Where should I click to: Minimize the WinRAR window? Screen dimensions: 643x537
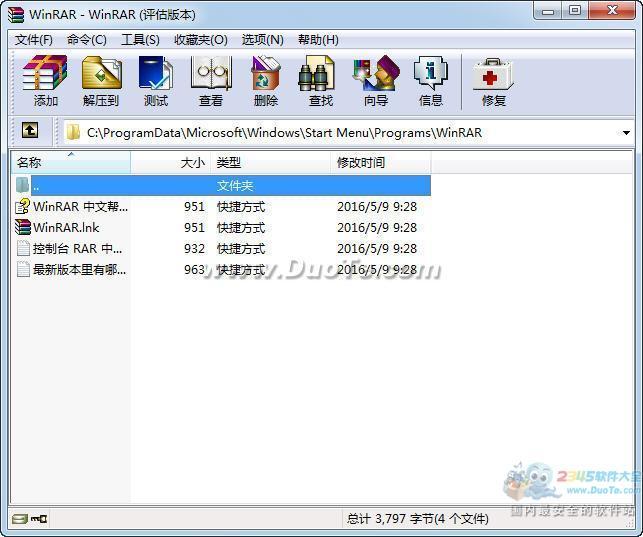tap(548, 11)
